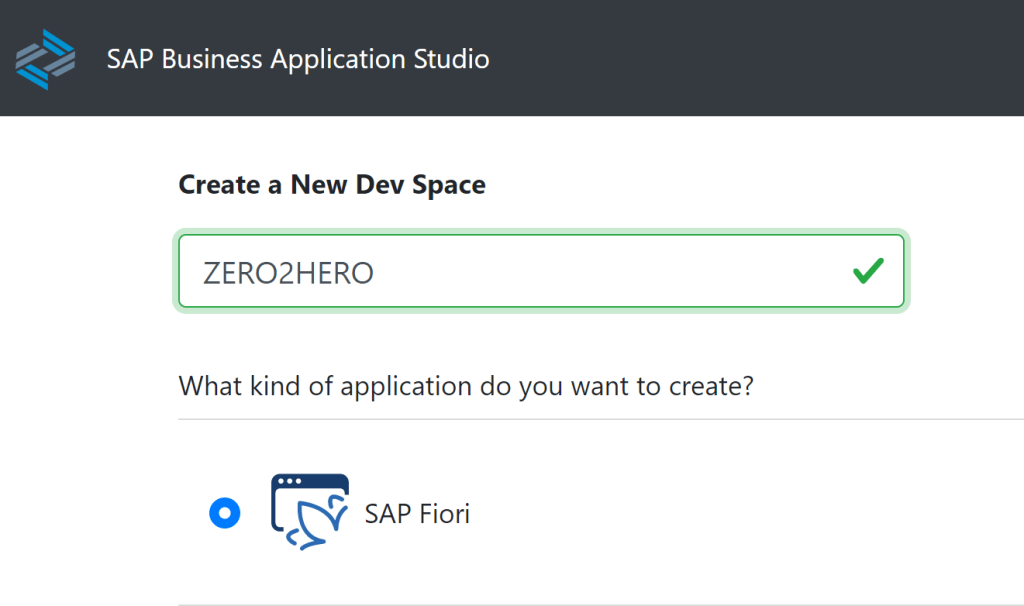Screen dimensions: 1024x606
Task: Click the SAP Business Application Studio title
Action: tap(298, 59)
